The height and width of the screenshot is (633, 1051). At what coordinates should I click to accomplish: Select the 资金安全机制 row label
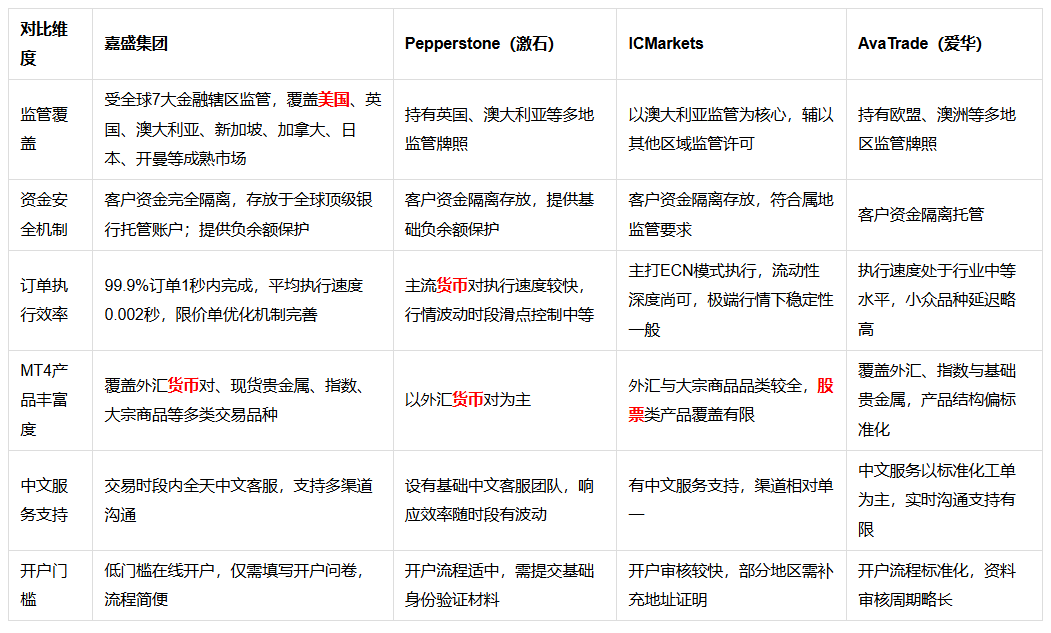coord(50,215)
